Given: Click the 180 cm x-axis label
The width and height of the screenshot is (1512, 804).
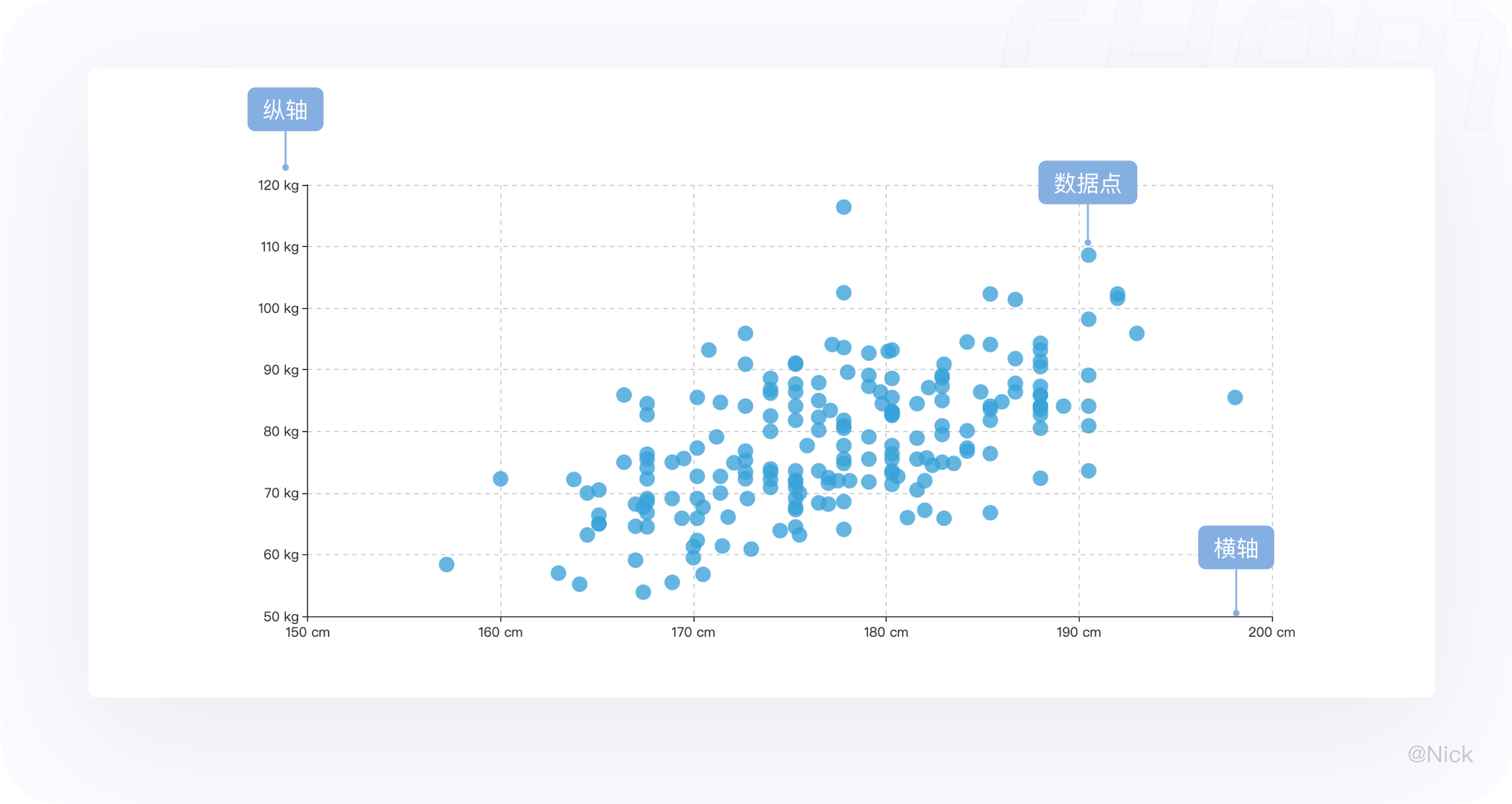Looking at the screenshot, I should point(886,632).
